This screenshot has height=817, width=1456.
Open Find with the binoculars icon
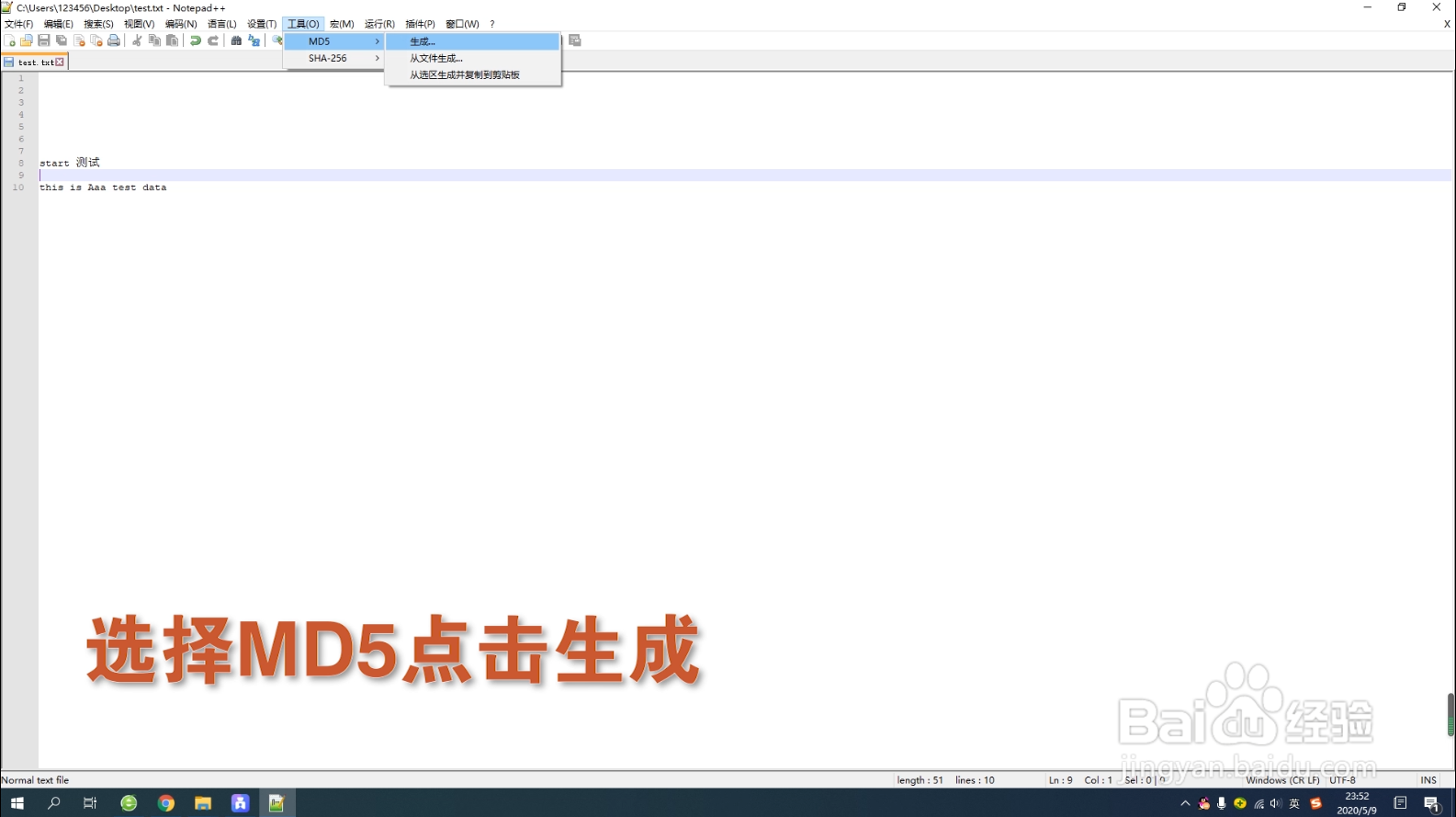236,40
